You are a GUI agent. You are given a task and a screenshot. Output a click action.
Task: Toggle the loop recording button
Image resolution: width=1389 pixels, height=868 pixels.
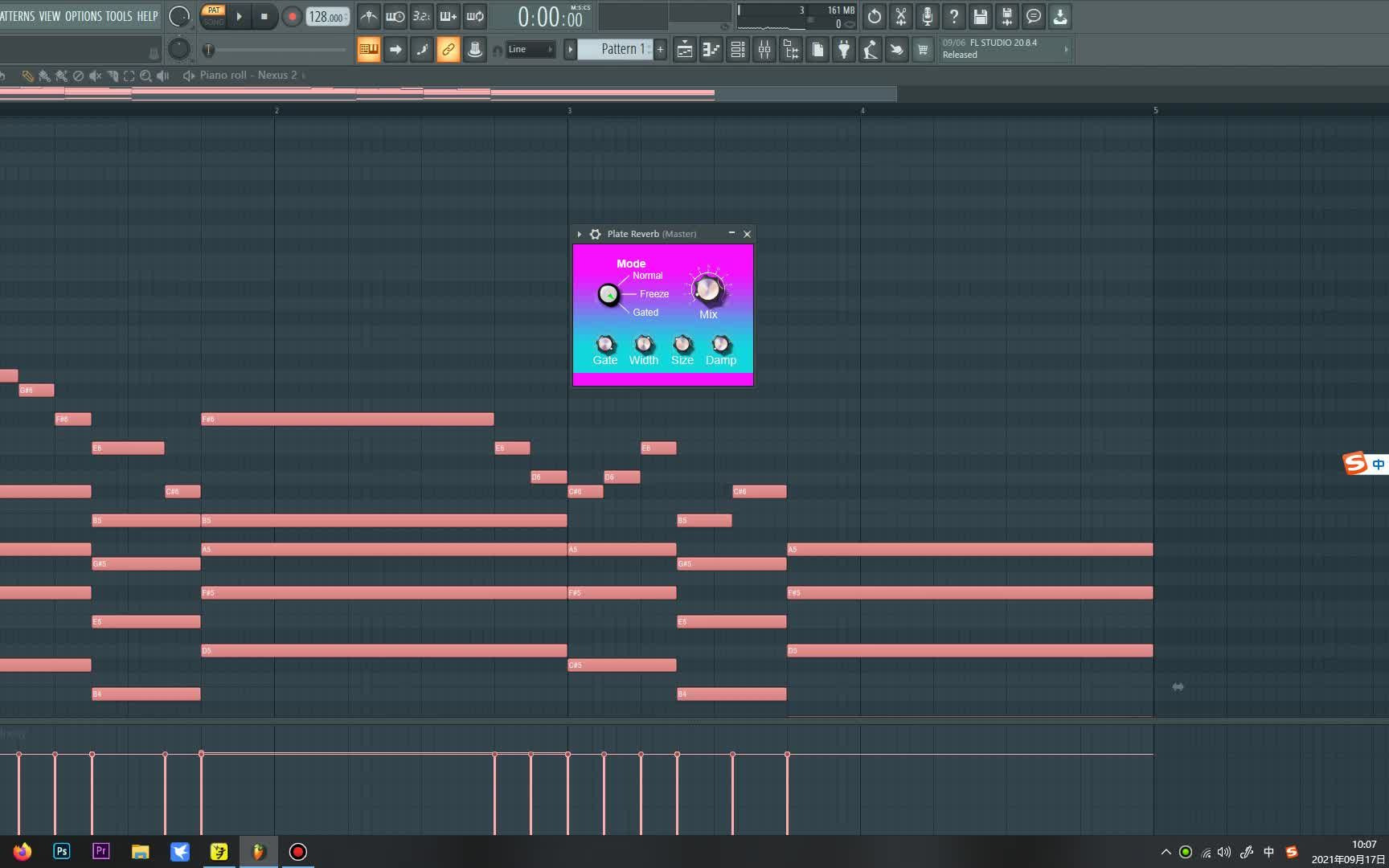tap(475, 16)
